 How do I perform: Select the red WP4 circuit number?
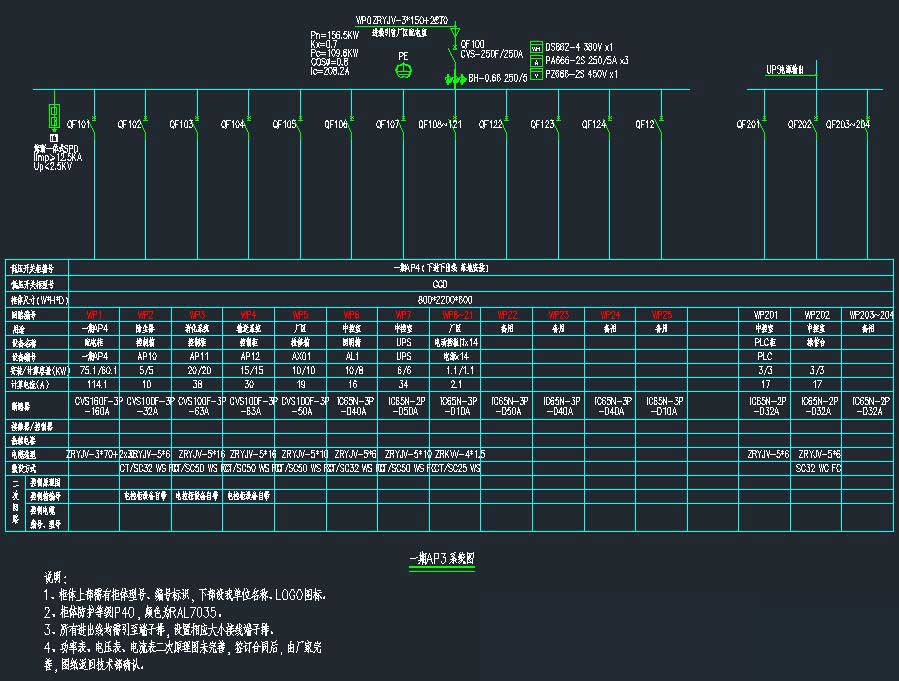pos(248,315)
